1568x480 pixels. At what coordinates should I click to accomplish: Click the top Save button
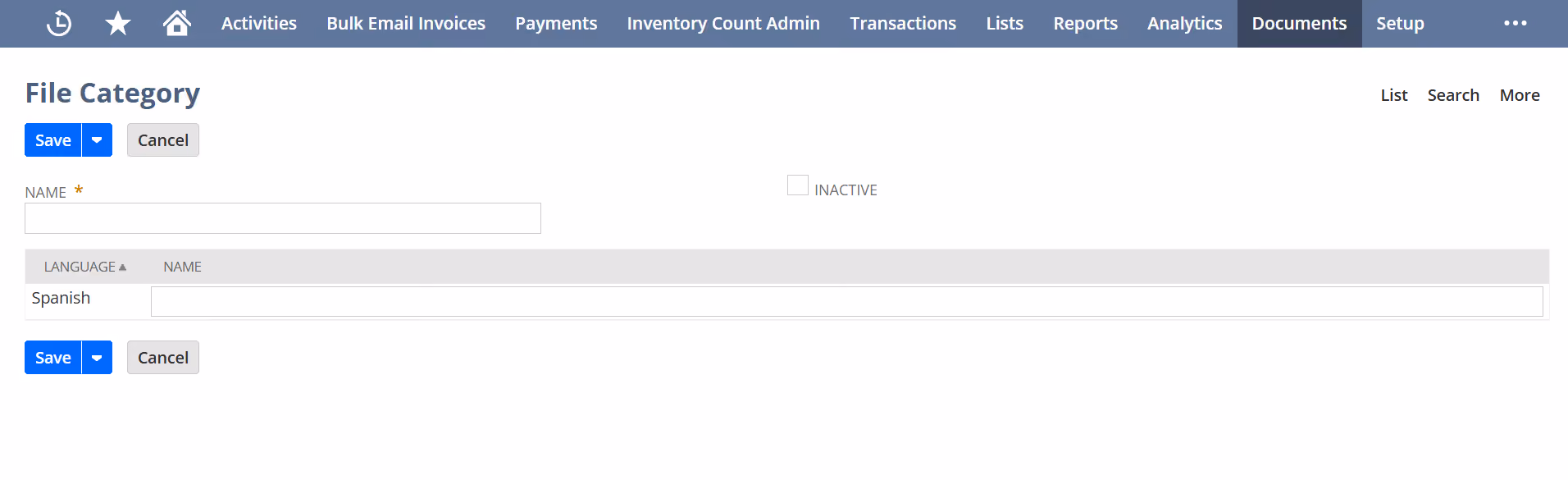point(53,140)
